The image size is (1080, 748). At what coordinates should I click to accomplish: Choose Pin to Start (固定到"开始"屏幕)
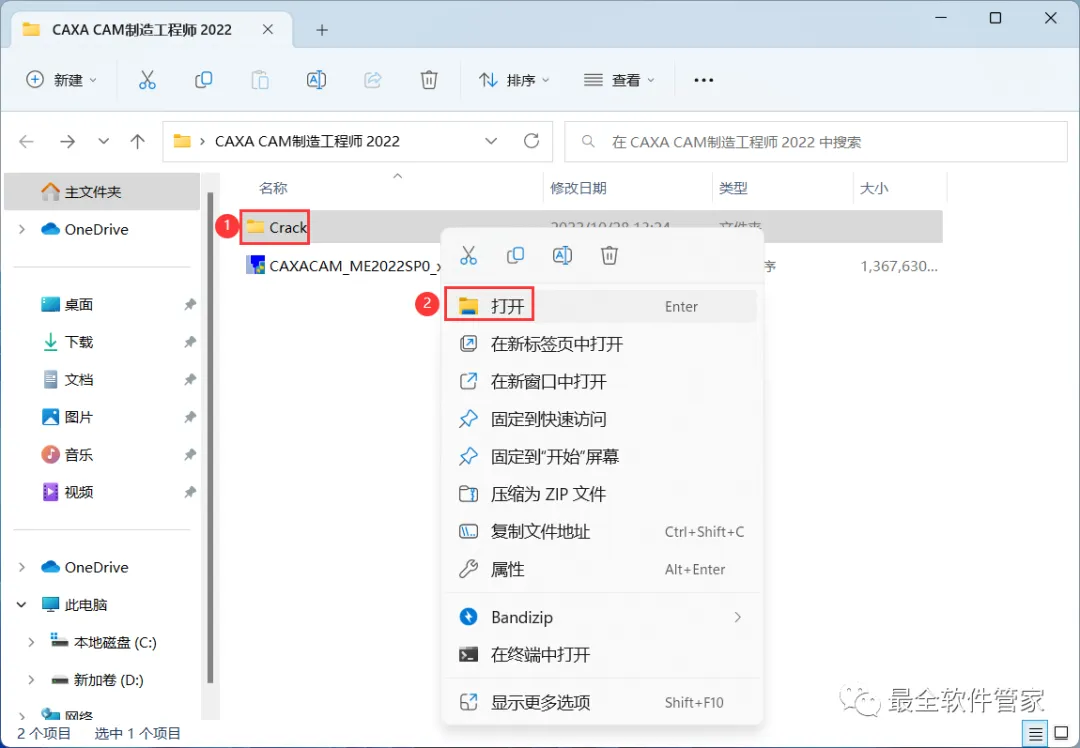(601, 456)
